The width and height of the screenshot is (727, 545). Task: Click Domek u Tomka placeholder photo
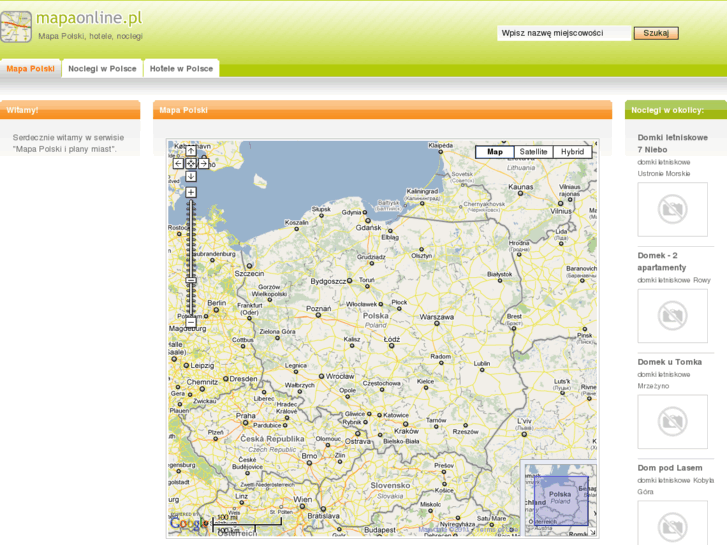click(672, 422)
